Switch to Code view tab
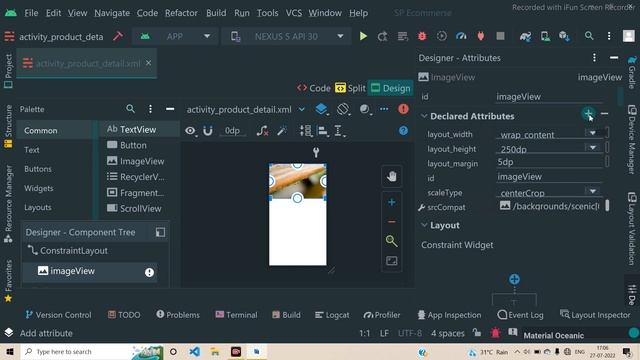Screen dimensions: 640x360 pos(313,88)
